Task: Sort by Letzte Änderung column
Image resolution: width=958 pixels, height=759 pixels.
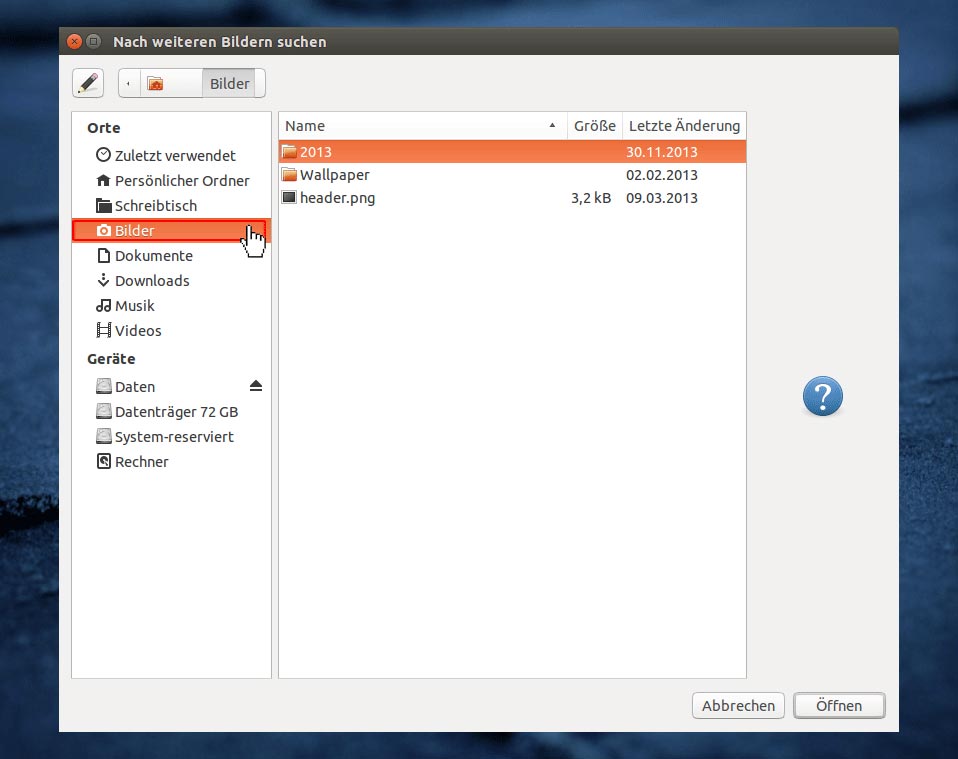Action: pos(684,126)
